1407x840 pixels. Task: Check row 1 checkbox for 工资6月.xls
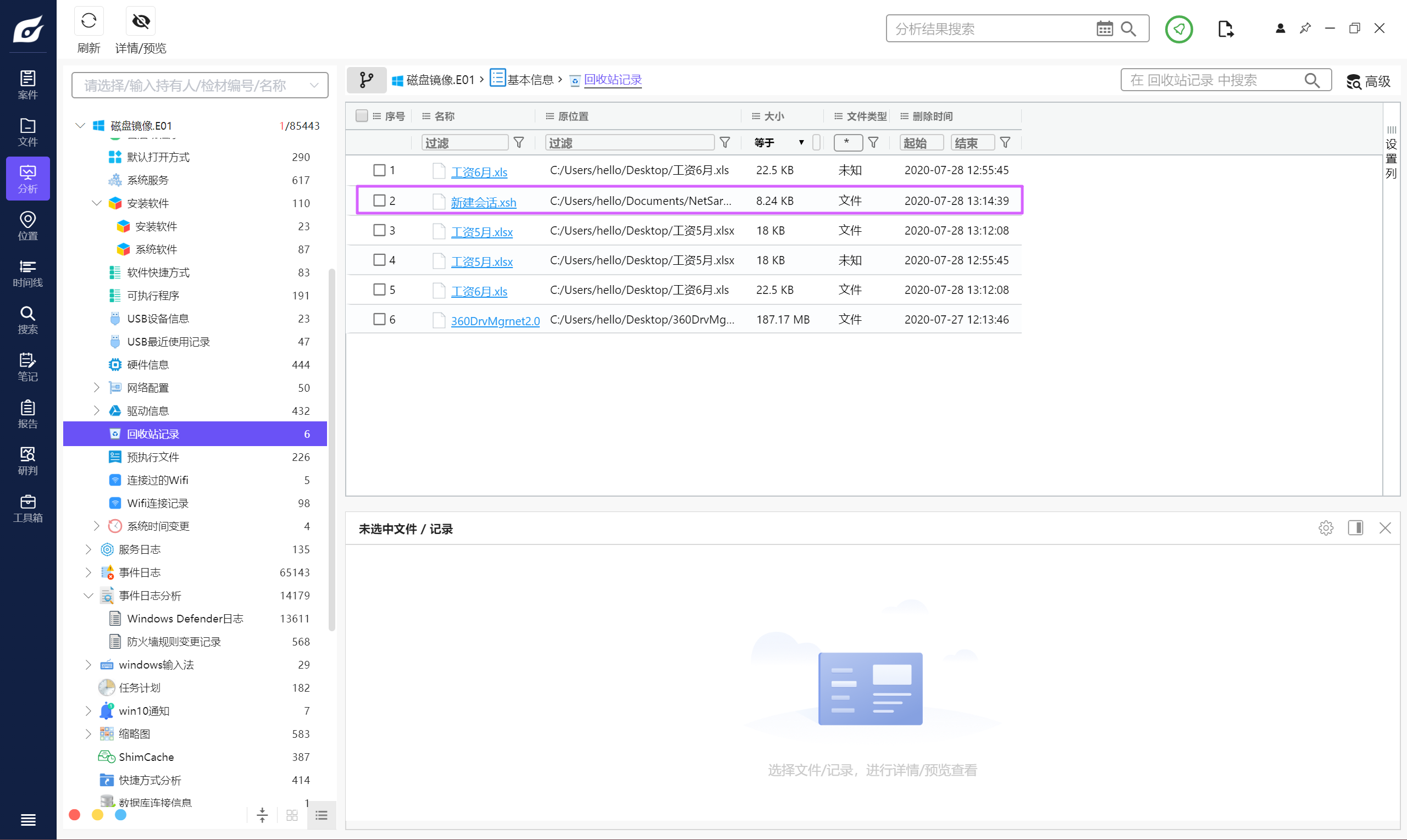[x=379, y=170]
